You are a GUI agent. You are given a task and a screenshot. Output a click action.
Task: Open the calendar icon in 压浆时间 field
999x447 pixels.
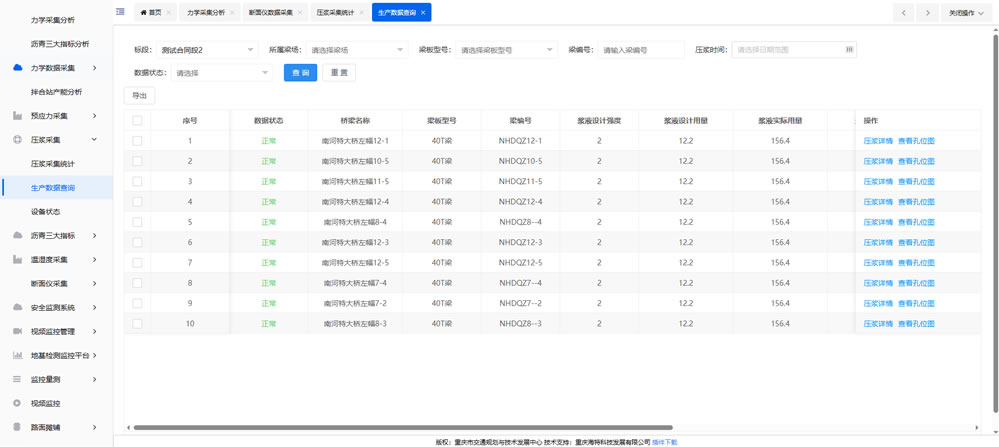[849, 49]
